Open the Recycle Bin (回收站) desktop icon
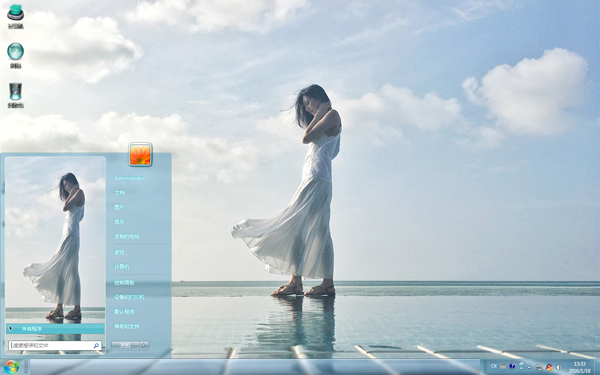Viewport: 600px width, 375px height. [x=15, y=95]
